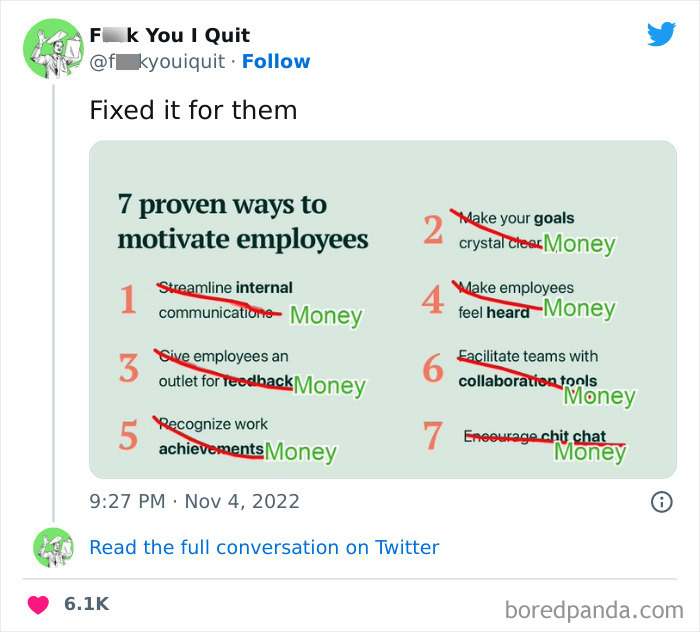This screenshot has width=700, height=632.
Task: Click the green 'Money' beside 'collaboration tools'
Action: click(599, 396)
